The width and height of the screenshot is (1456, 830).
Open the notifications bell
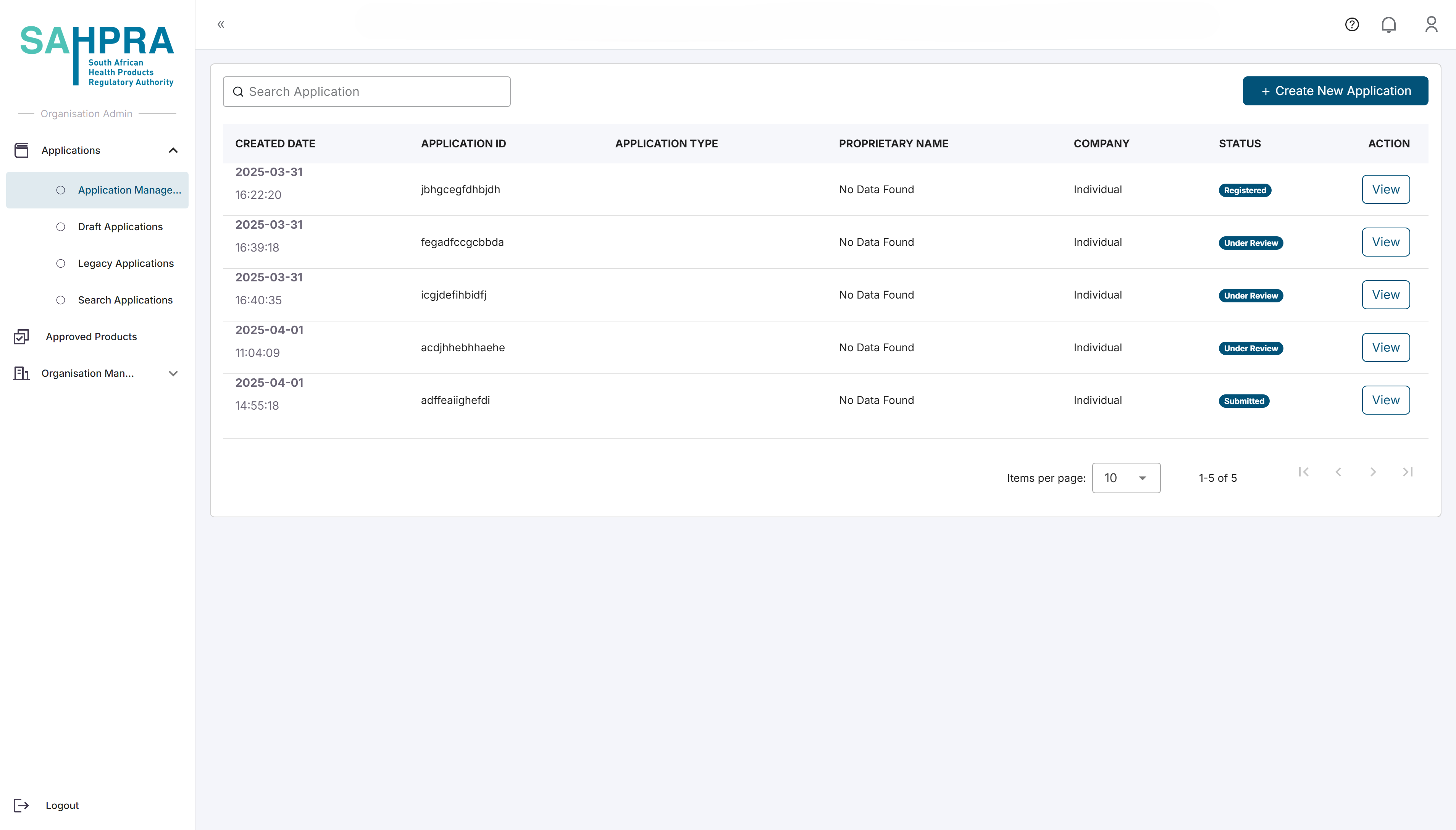tap(1389, 24)
